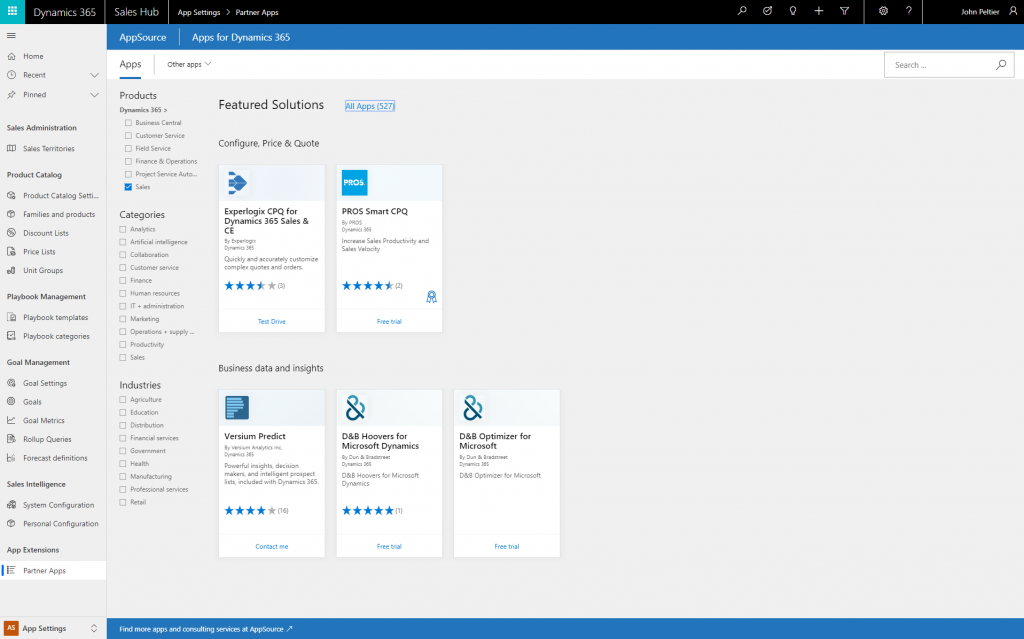Open the Search from the top bar
Viewport: 1024px width, 639px height.
click(742, 12)
